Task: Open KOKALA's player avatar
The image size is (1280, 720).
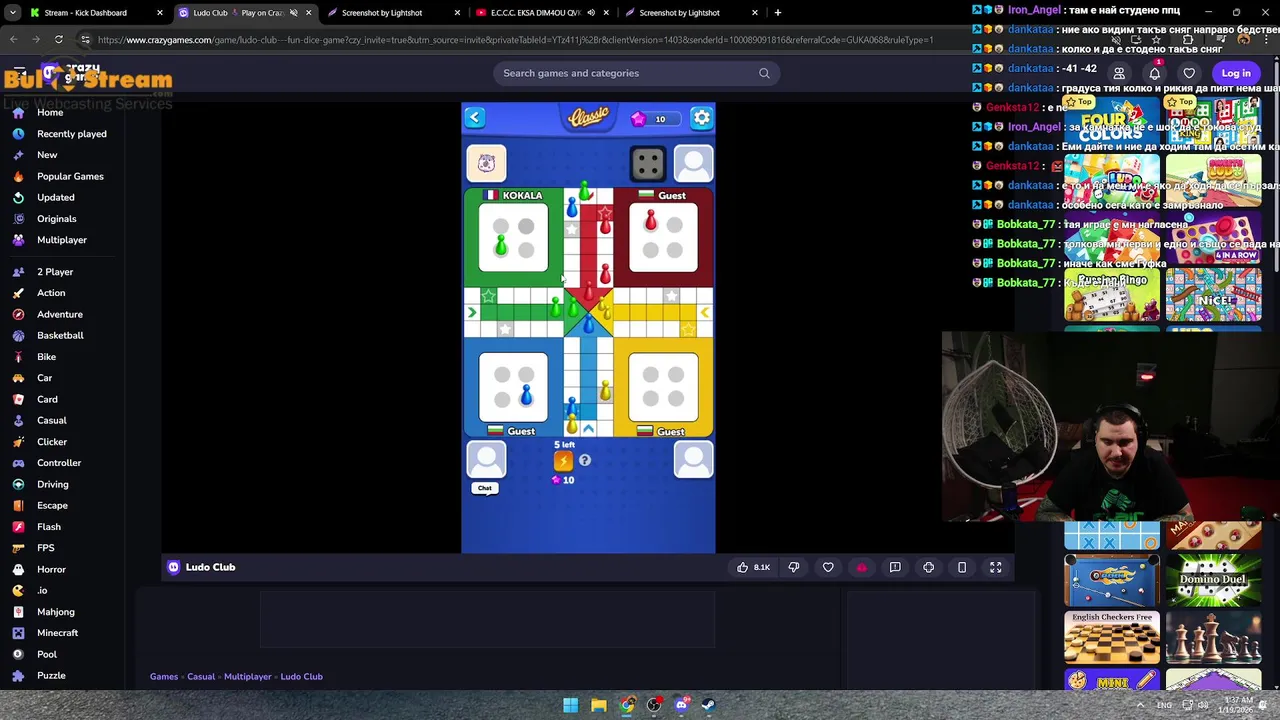Action: (486, 163)
